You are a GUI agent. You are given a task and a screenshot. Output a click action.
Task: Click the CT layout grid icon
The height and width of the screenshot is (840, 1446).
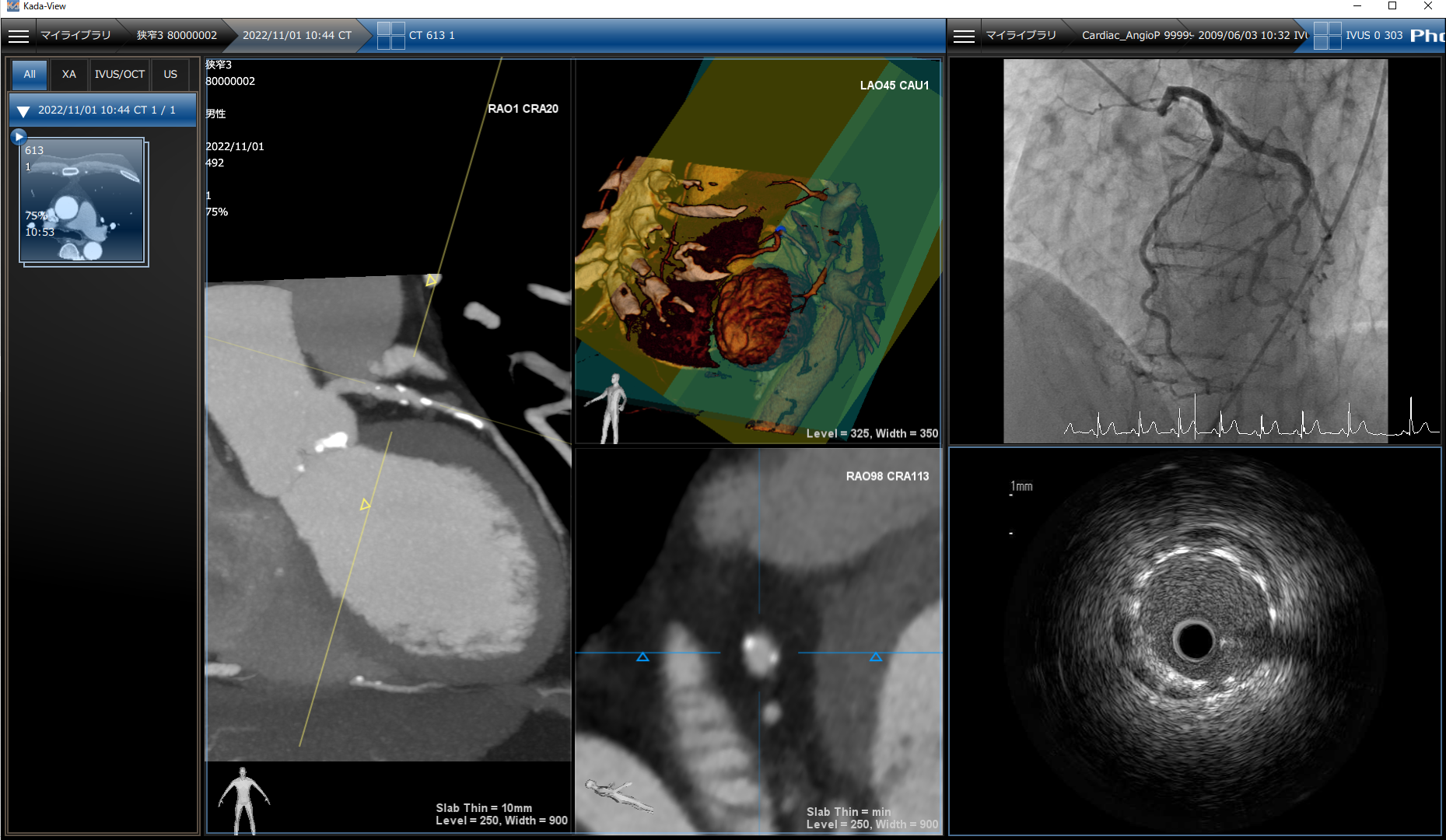click(x=390, y=36)
